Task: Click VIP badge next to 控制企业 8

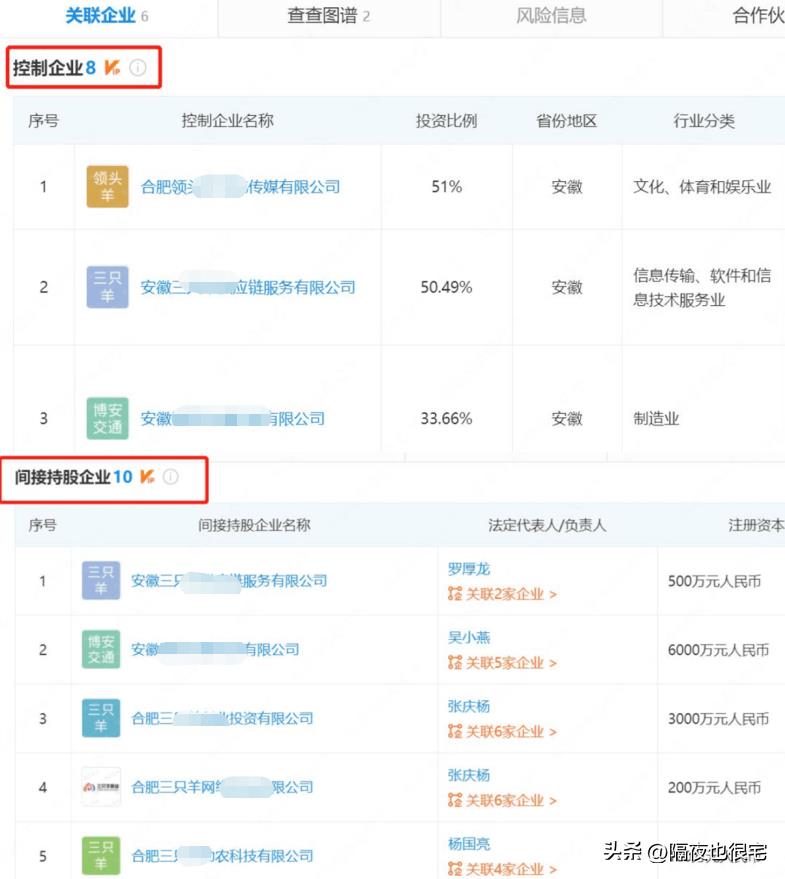Action: (113, 68)
